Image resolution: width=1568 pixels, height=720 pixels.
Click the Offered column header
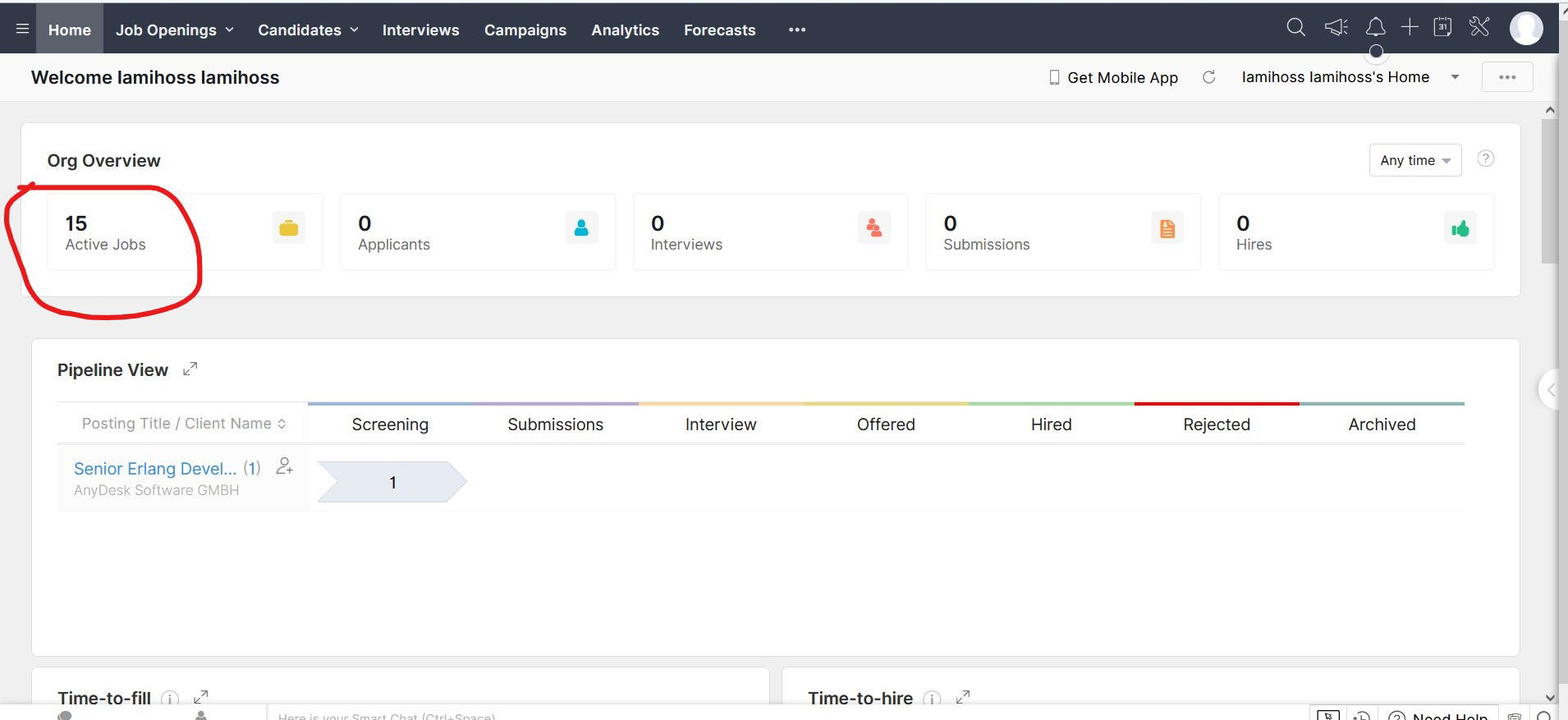coord(886,424)
